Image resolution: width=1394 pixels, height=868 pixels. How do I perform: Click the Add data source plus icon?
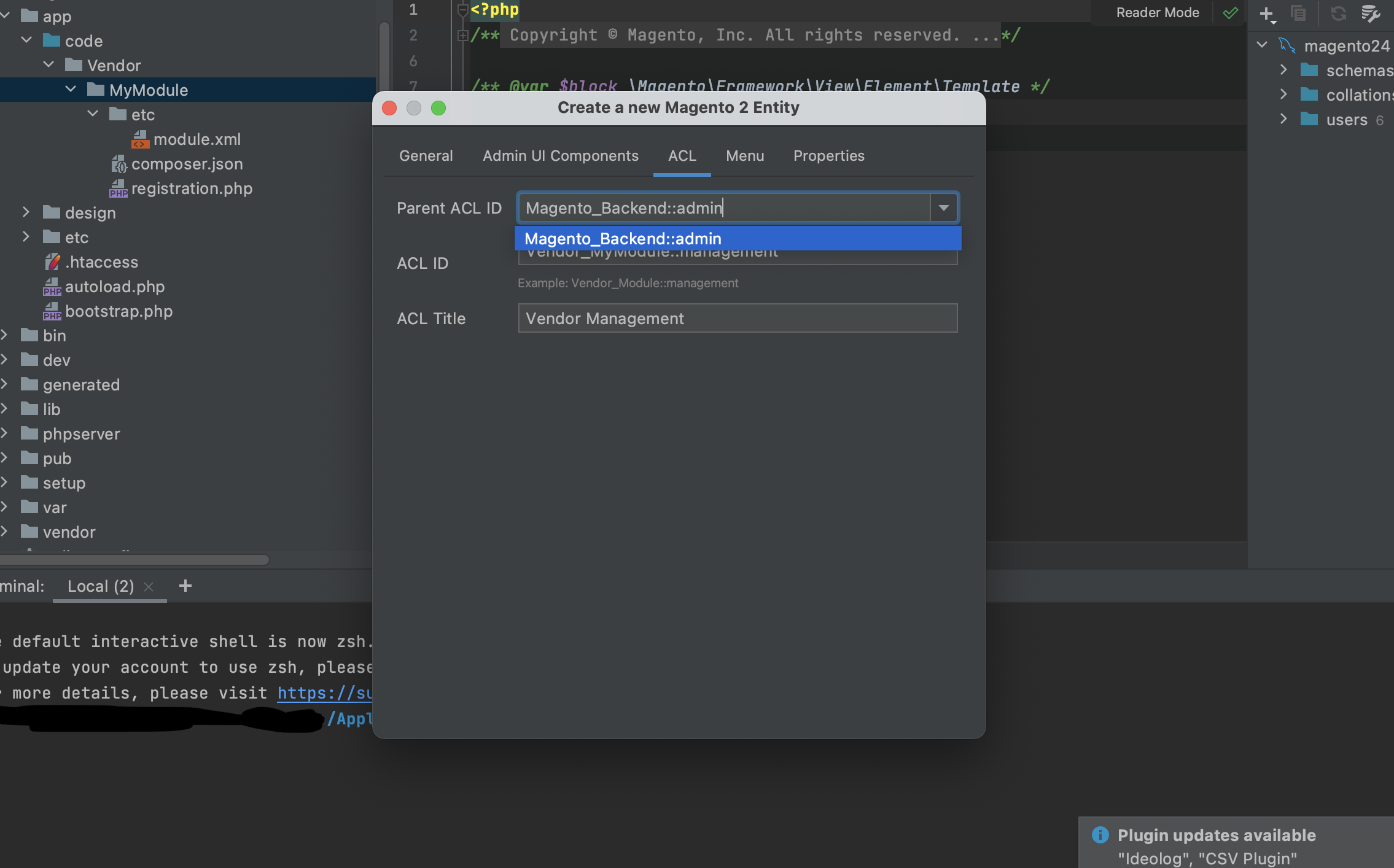1266,14
